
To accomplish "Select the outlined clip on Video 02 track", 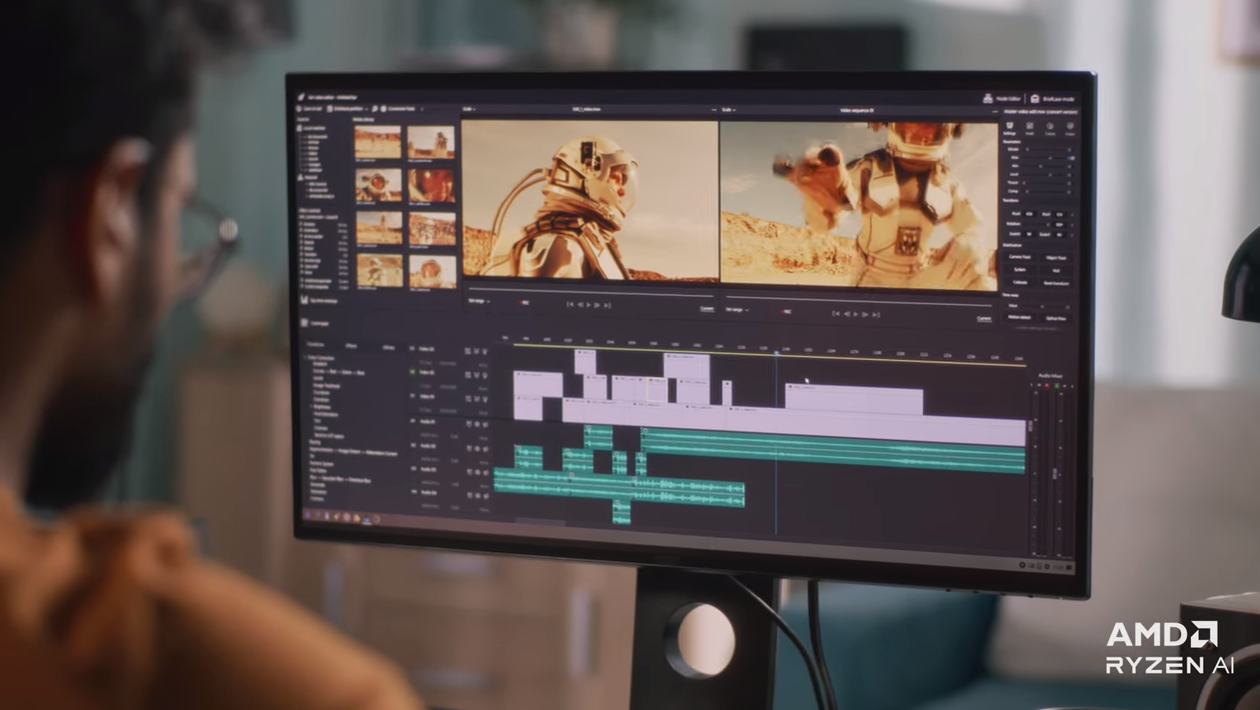I will [x=657, y=390].
